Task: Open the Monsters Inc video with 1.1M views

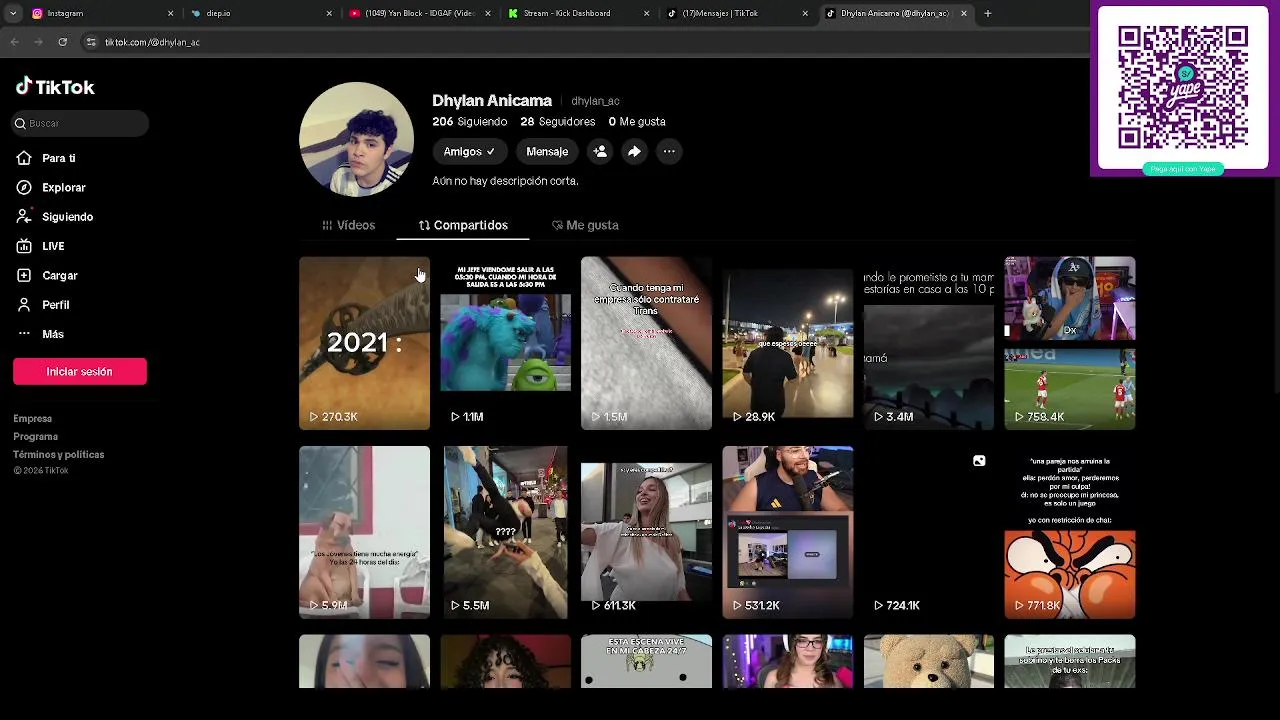Action: coord(505,343)
